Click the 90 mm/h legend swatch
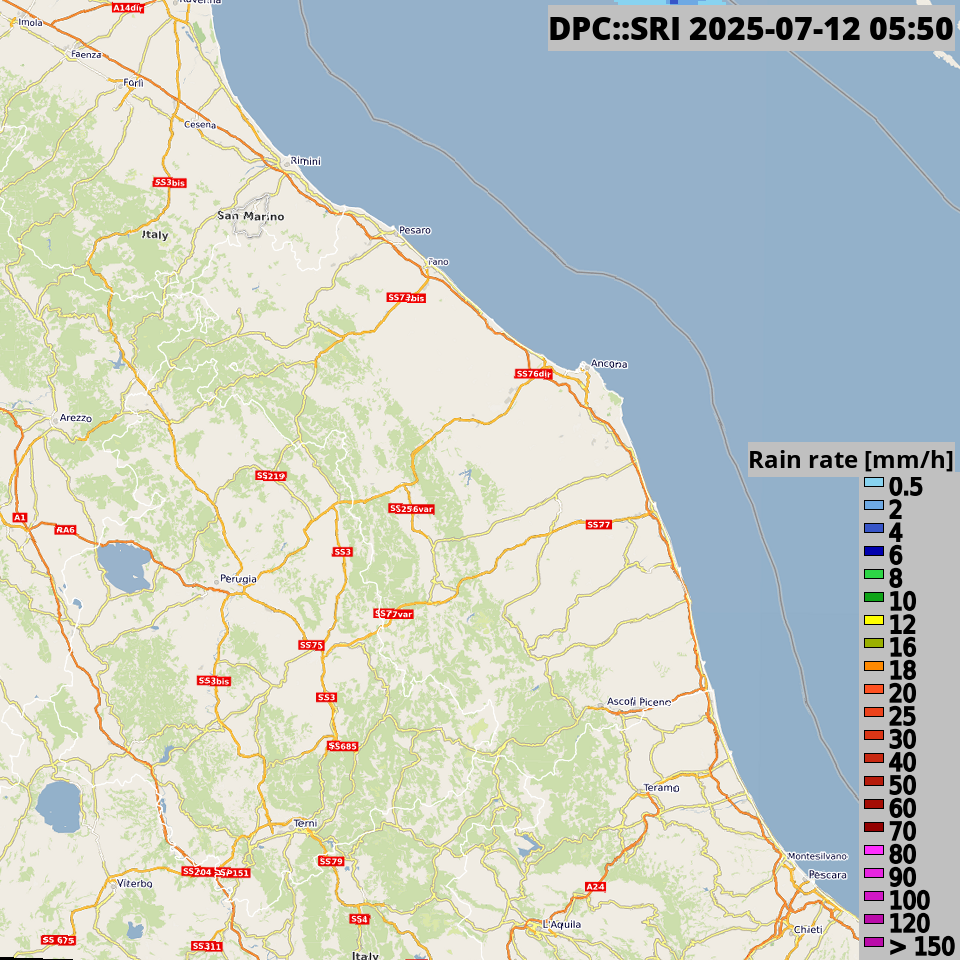960x960 pixels. click(874, 873)
